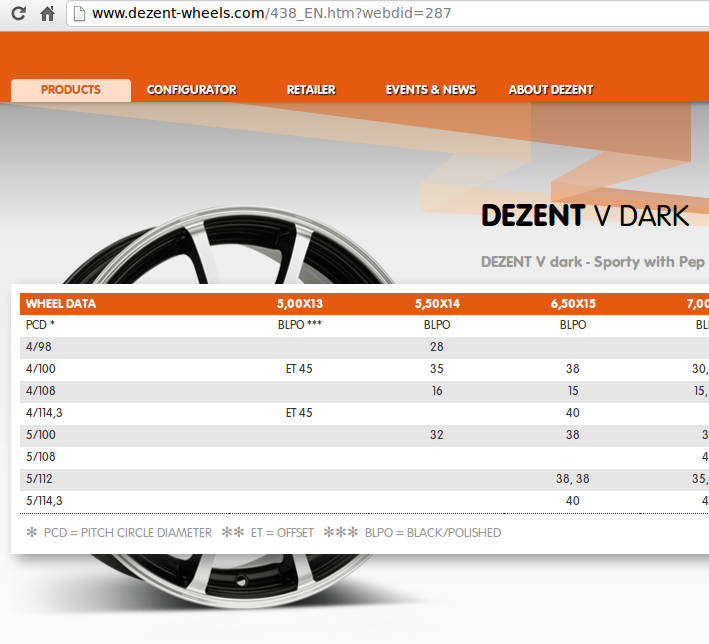Click the 'ET = OFFSET' footnote

click(x=282, y=533)
